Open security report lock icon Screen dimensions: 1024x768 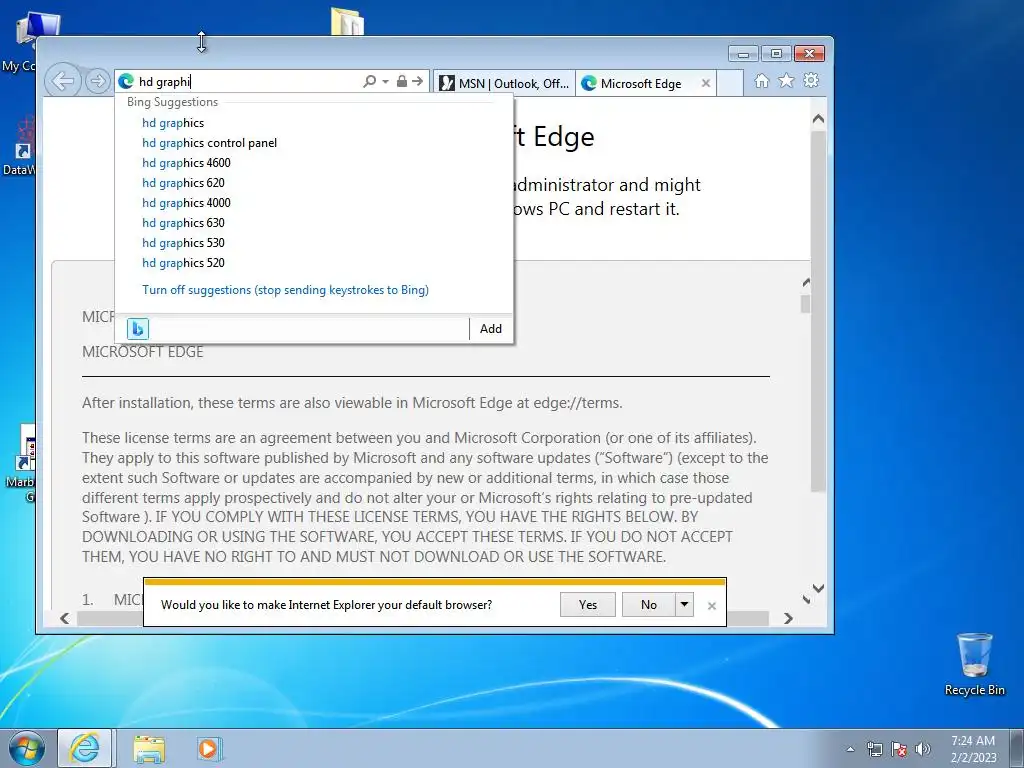[402, 81]
